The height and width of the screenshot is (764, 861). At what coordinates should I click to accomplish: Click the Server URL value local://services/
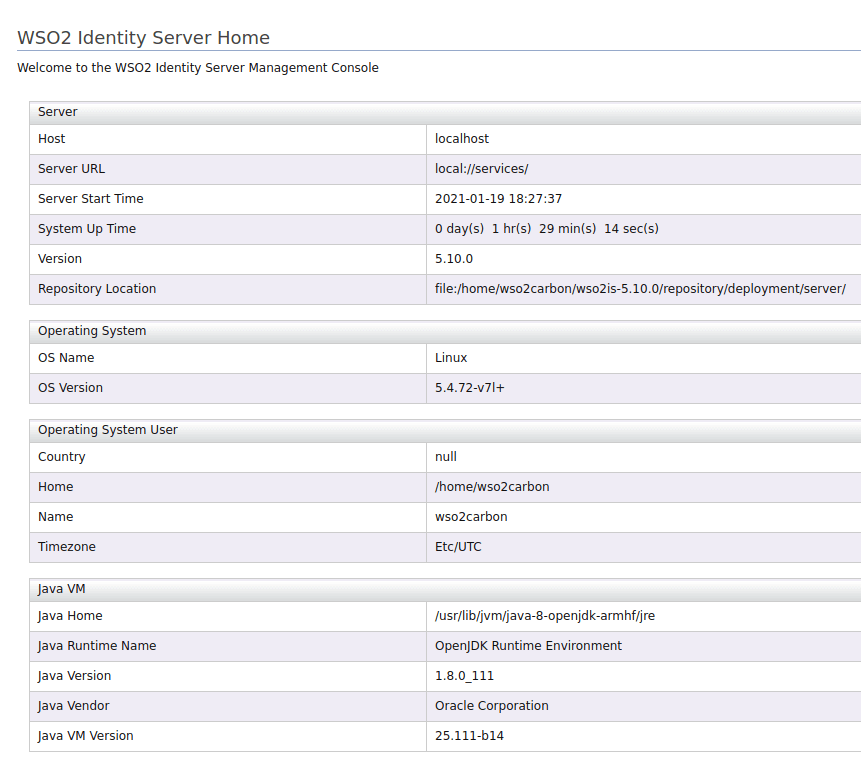(x=481, y=169)
